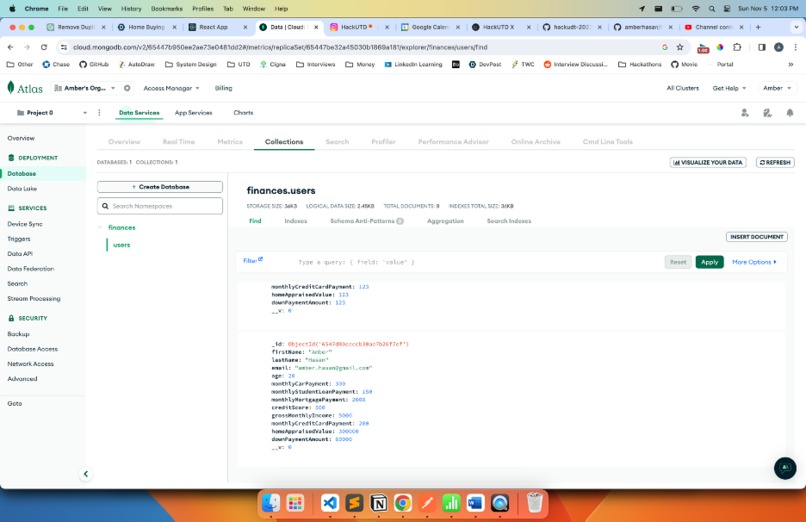Reload the page

44,47
